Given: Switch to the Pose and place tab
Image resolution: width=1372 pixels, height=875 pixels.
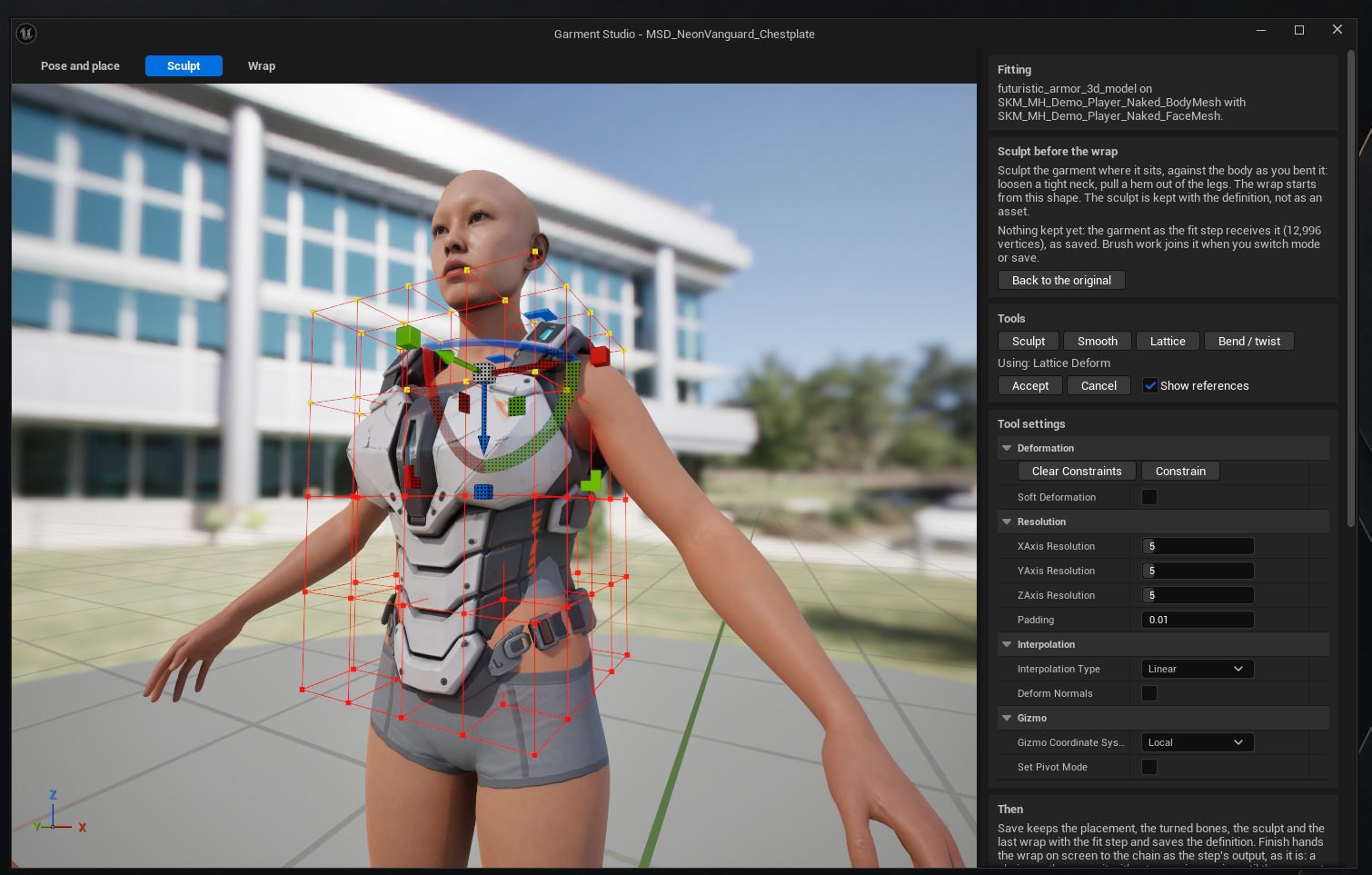Looking at the screenshot, I should [x=80, y=66].
